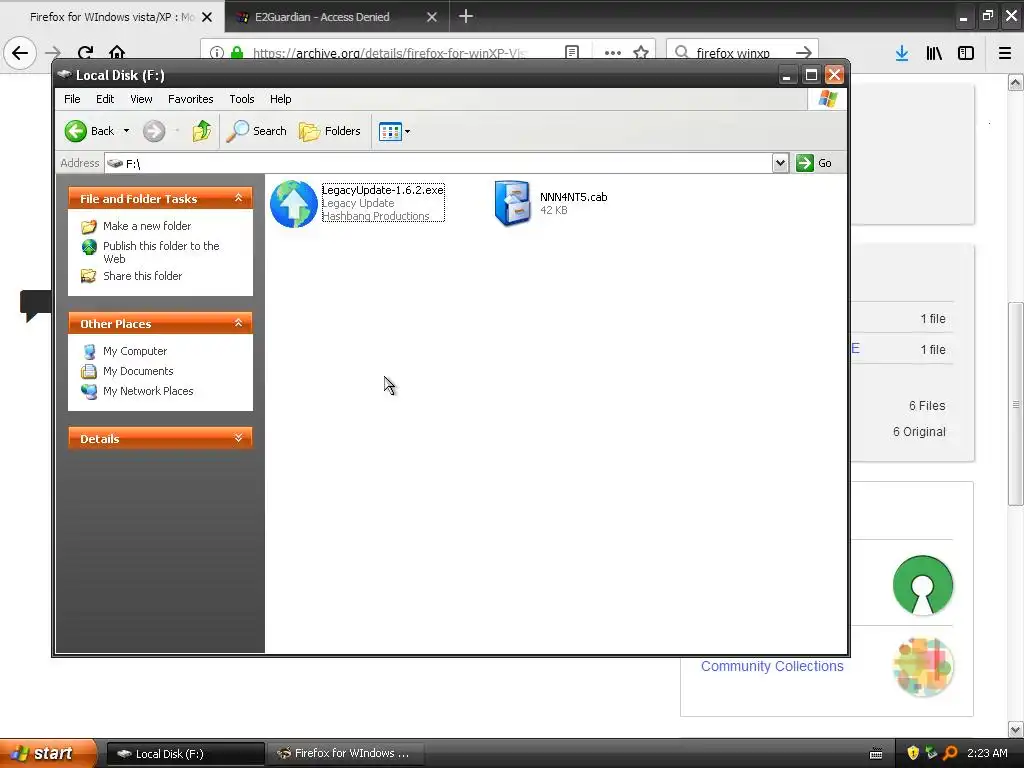Viewport: 1024px width, 768px height.
Task: Click the Firefox page vertical scrollbar
Action: click(x=1016, y=405)
